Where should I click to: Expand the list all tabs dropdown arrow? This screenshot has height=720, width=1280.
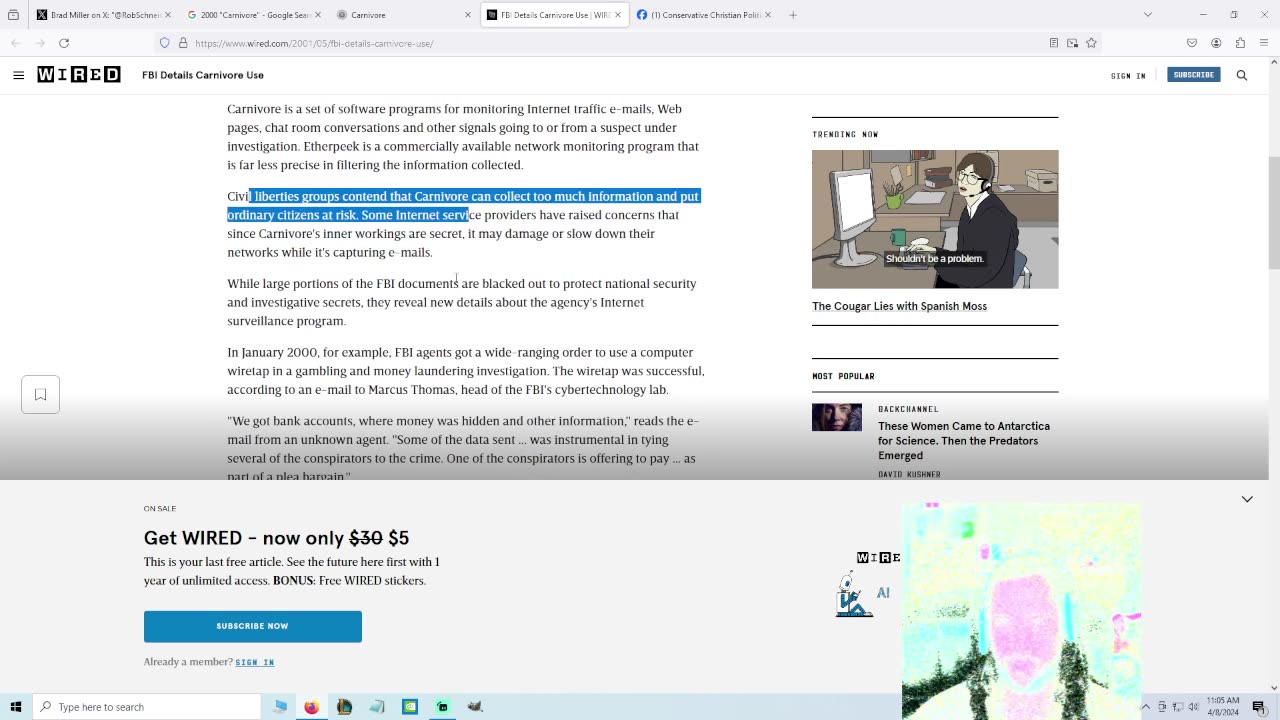click(1148, 15)
